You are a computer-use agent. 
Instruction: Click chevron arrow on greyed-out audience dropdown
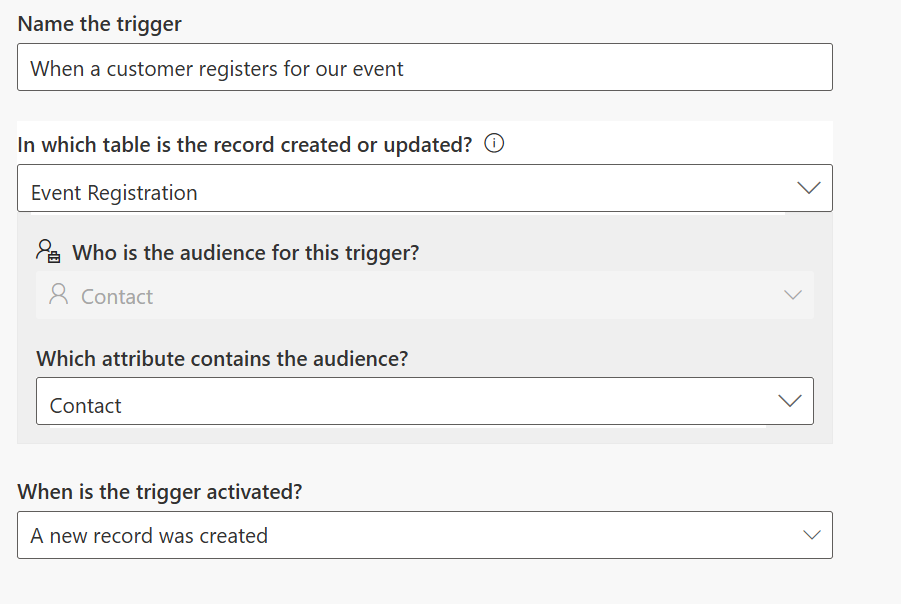coord(793,295)
